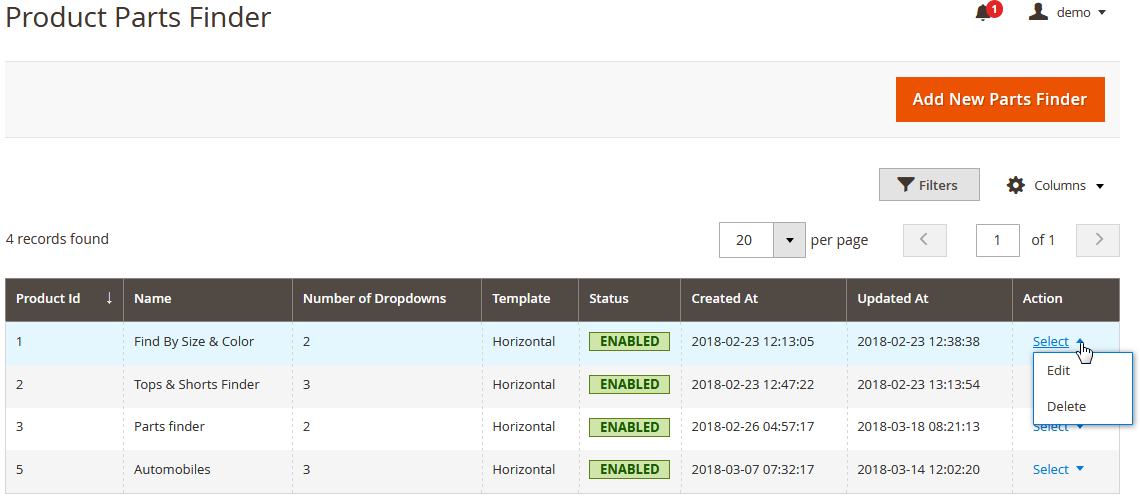
Task: Open the Filters funnel button
Action: click(x=928, y=185)
